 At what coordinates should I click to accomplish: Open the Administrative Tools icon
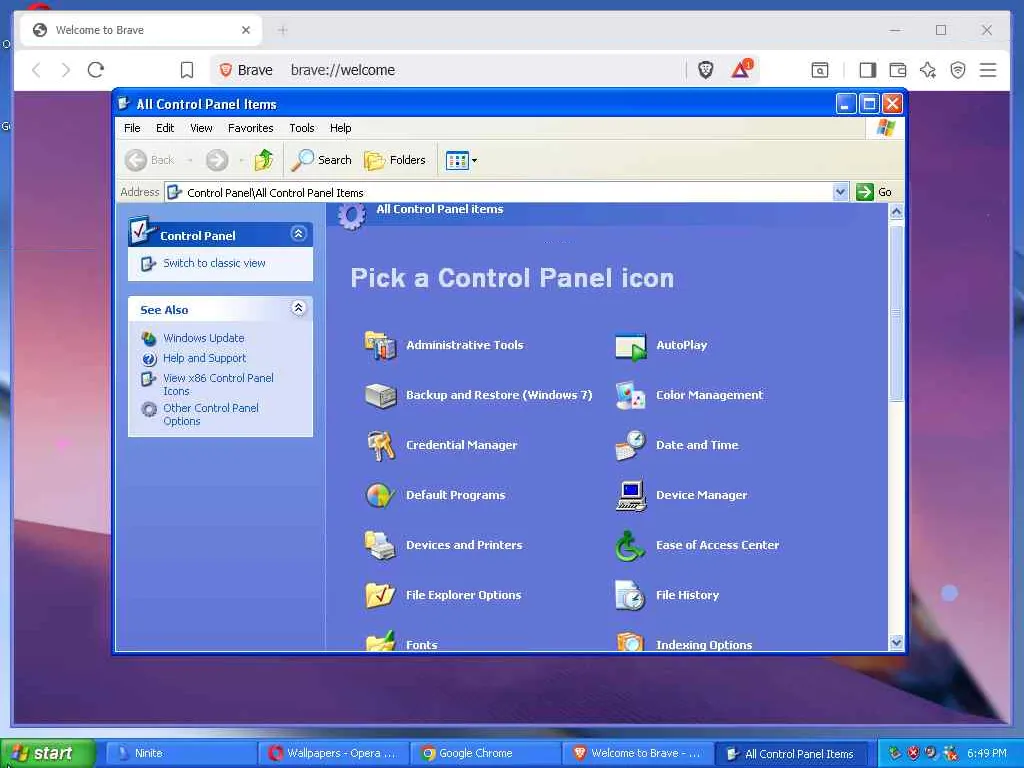tap(380, 345)
